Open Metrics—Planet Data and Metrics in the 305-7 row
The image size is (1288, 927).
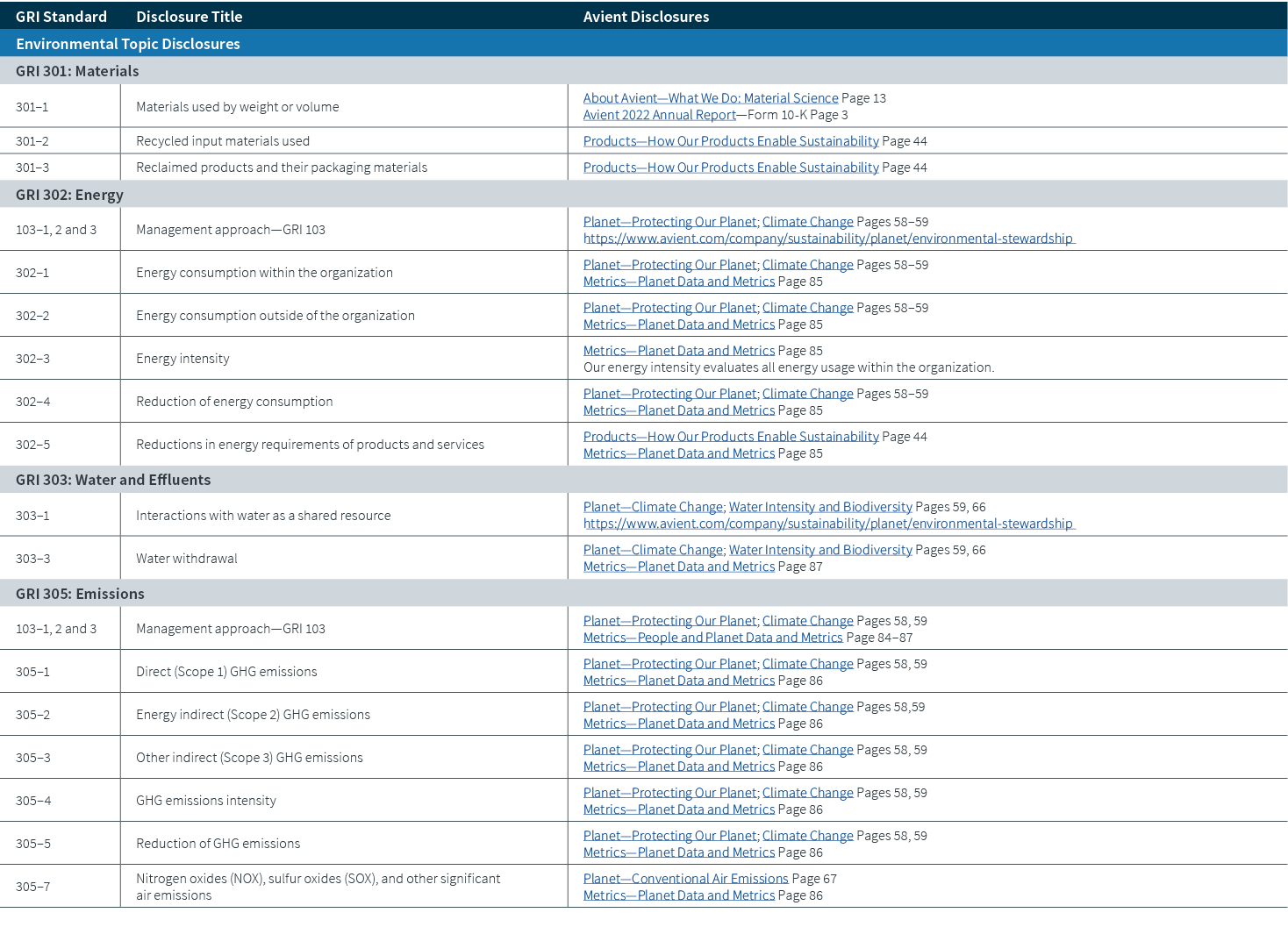pyautogui.click(x=678, y=895)
